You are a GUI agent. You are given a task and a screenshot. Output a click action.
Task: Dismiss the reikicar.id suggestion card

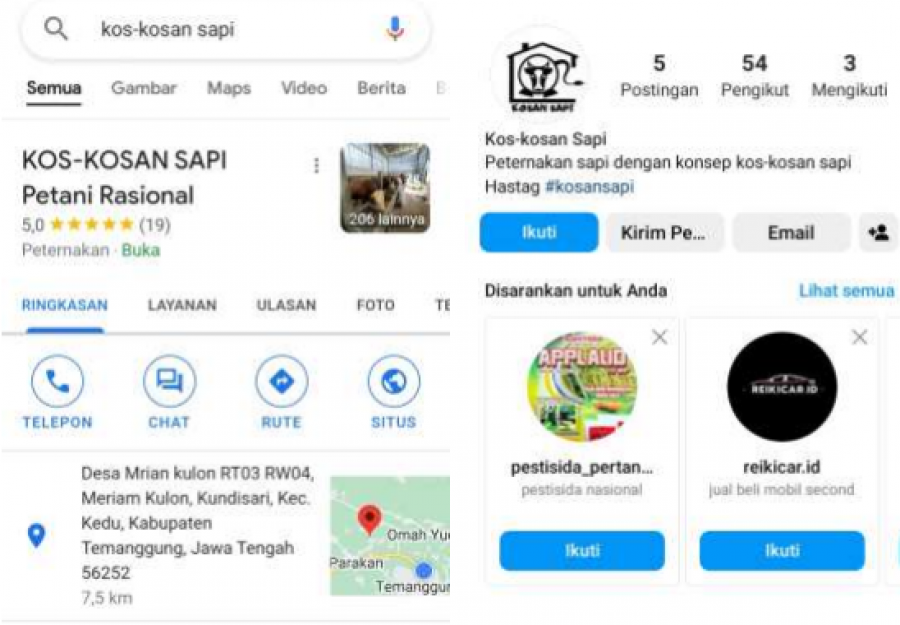pos(859,337)
